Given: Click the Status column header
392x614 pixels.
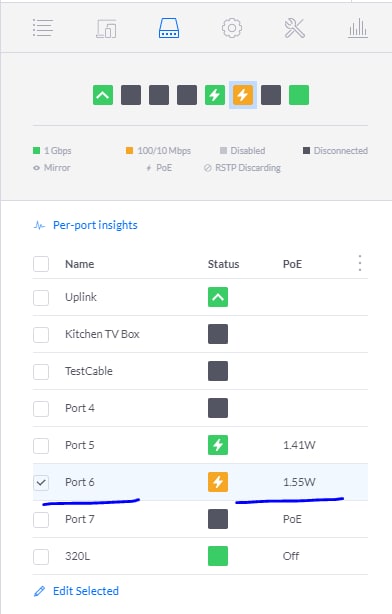Looking at the screenshot, I should click(223, 264).
